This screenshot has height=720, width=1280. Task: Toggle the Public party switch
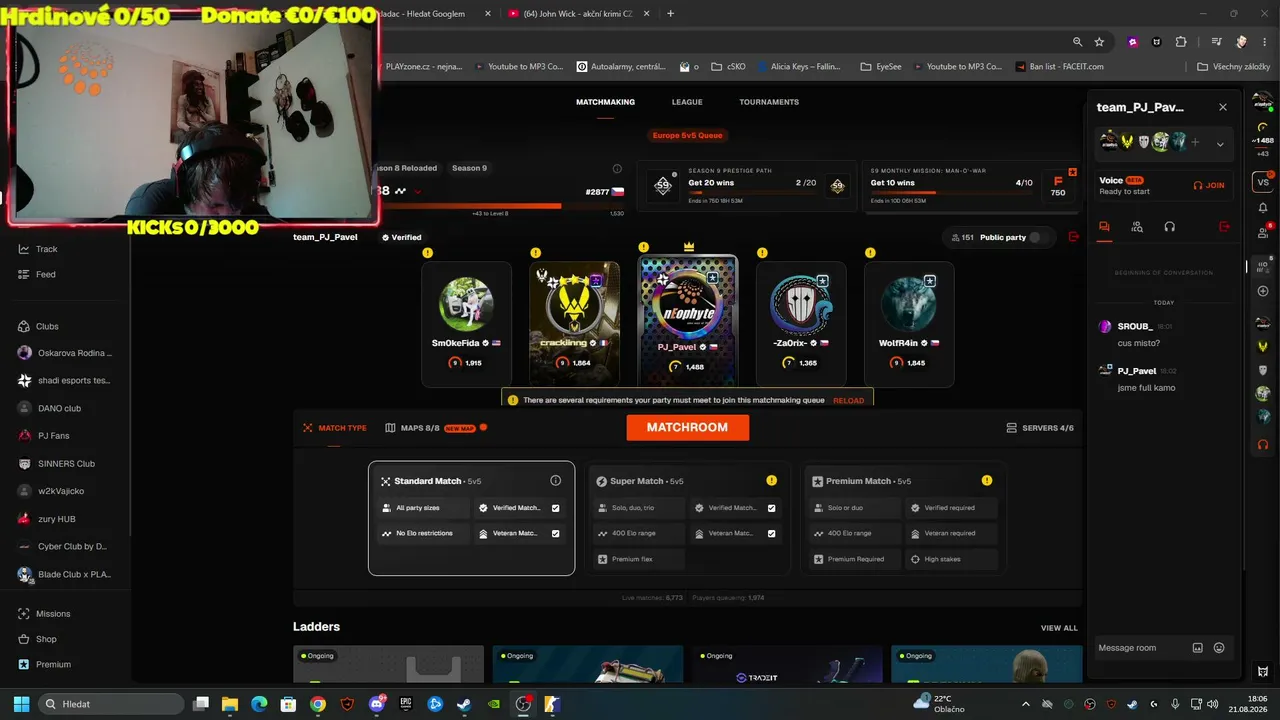[1041, 237]
